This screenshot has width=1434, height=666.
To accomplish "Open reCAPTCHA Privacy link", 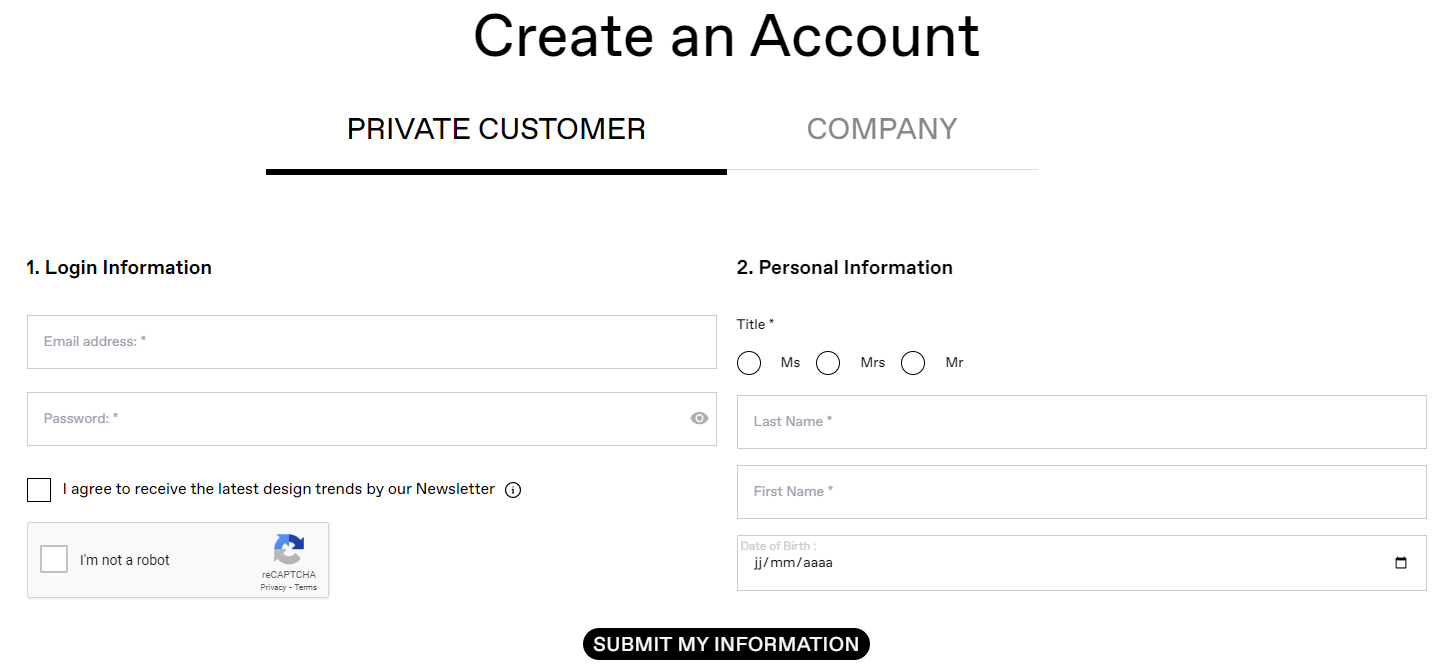I will point(273,588).
